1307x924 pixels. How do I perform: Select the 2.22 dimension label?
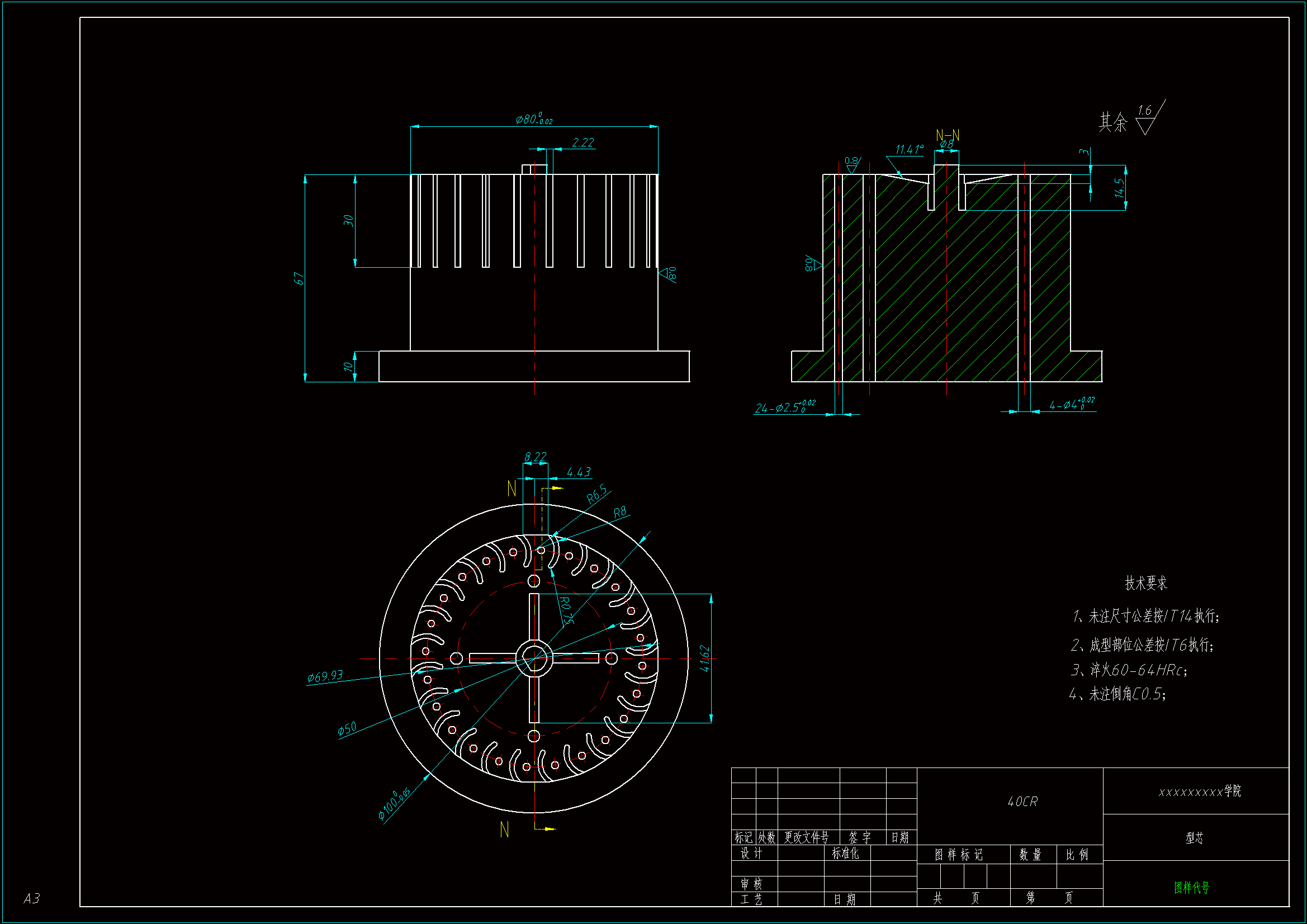click(x=583, y=143)
